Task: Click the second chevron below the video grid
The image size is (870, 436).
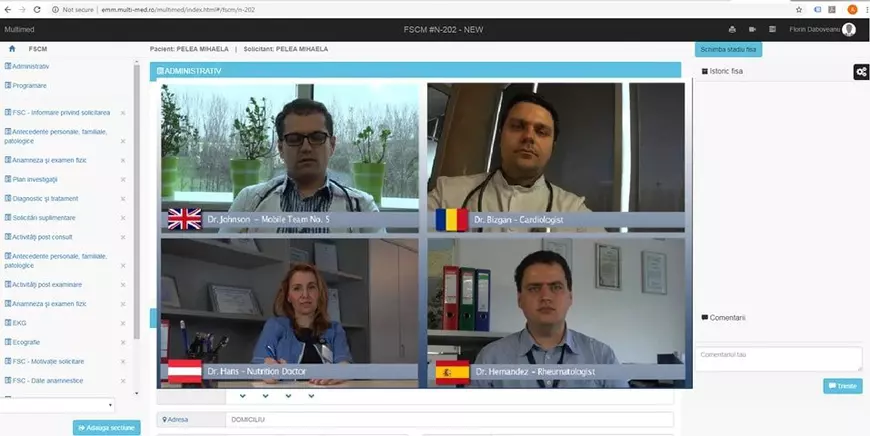Action: (265, 396)
